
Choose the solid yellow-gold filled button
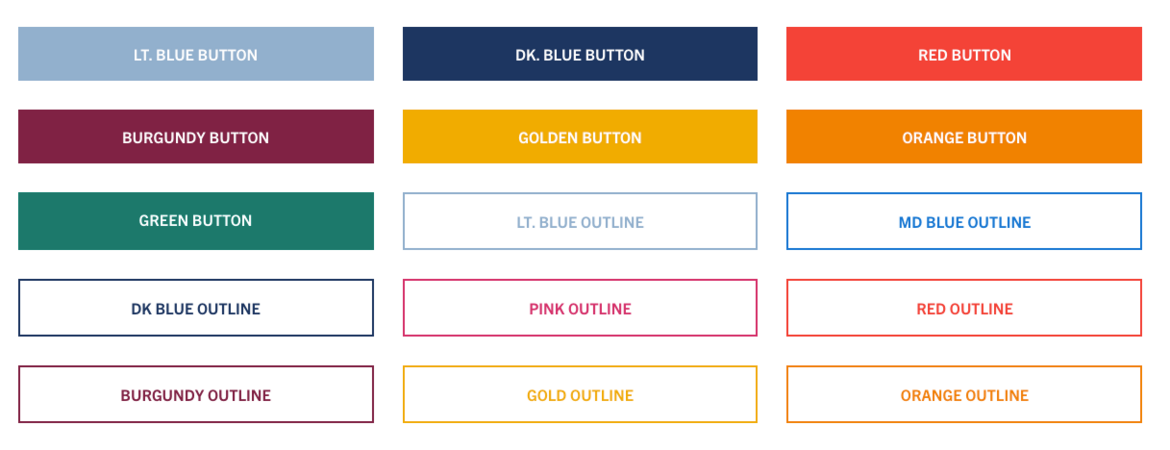(580, 137)
